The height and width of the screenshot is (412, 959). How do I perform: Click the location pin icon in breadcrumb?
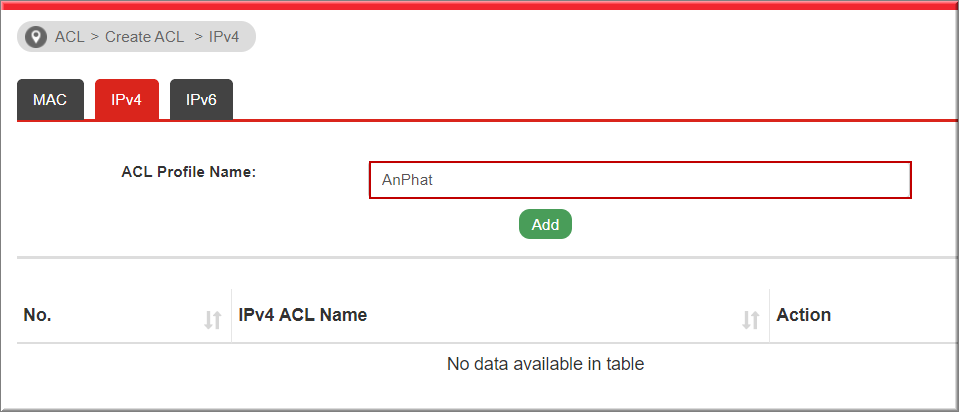click(36, 37)
